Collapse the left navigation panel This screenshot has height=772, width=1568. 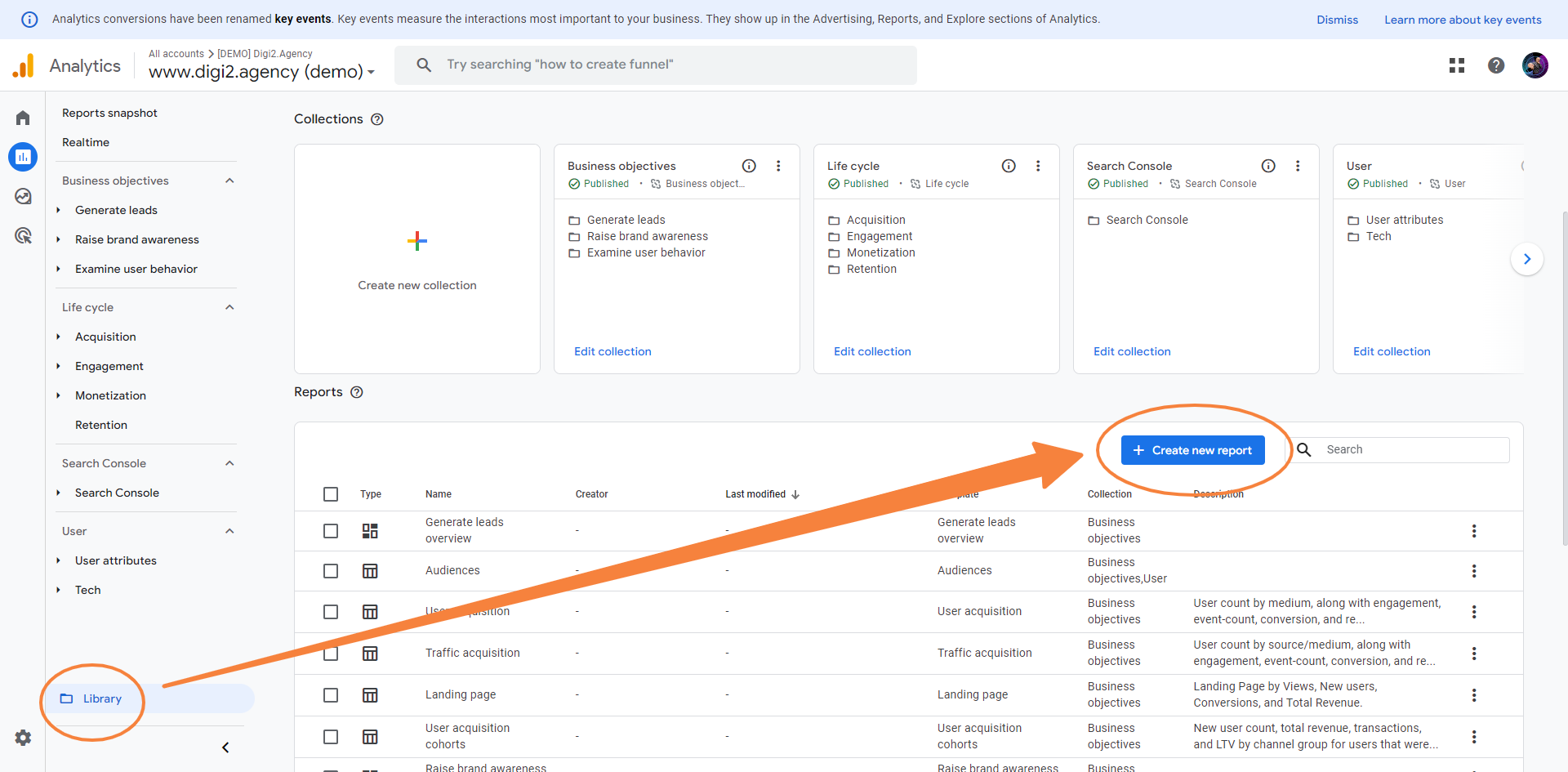(x=225, y=747)
